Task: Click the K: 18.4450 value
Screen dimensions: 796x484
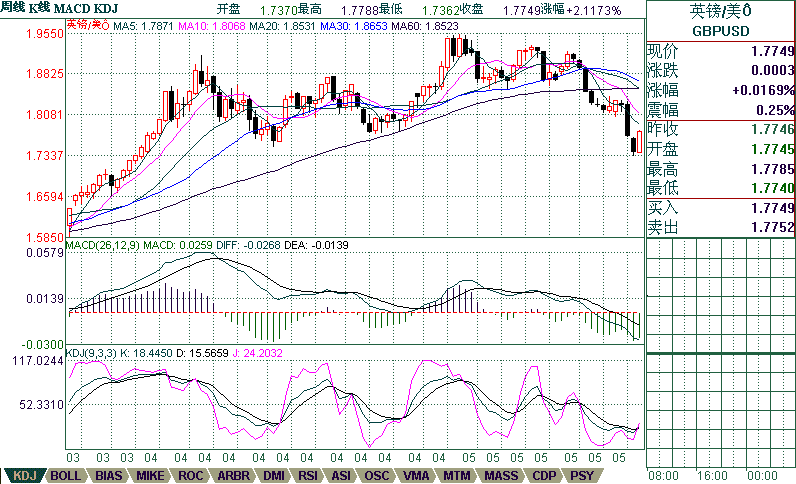Action: 146,353
